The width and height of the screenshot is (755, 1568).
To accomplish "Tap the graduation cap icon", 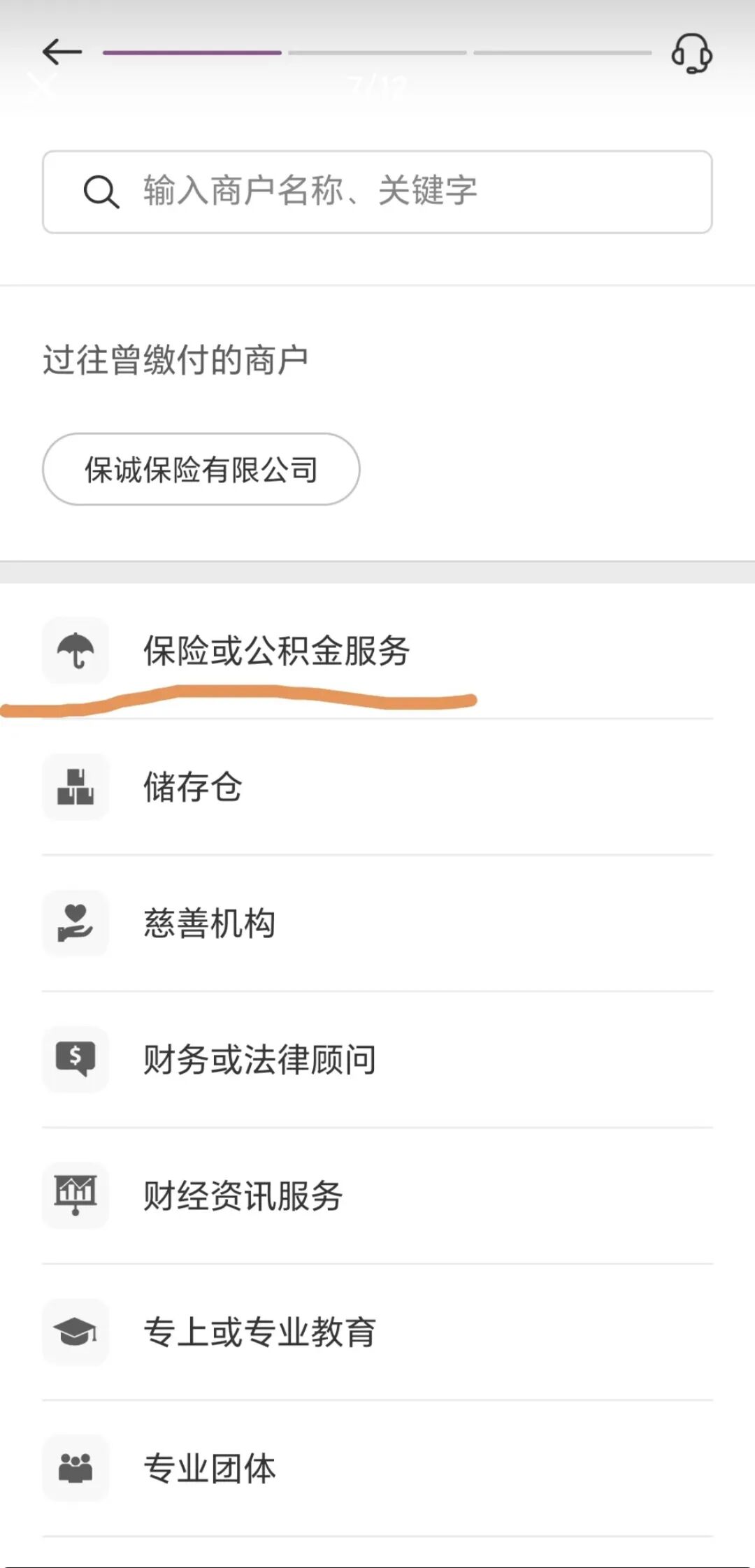I will click(75, 1332).
